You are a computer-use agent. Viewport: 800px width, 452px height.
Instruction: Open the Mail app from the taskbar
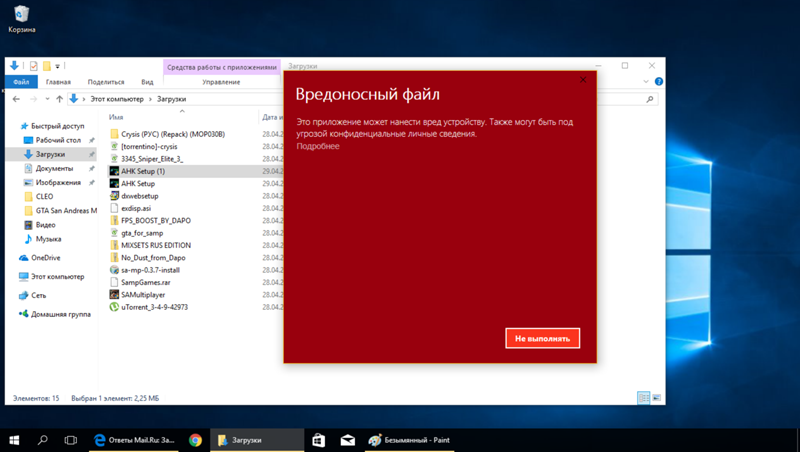coord(347,440)
